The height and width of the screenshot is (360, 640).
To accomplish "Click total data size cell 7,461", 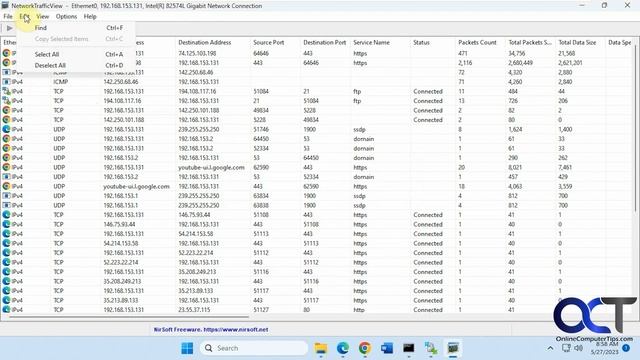I will [565, 167].
